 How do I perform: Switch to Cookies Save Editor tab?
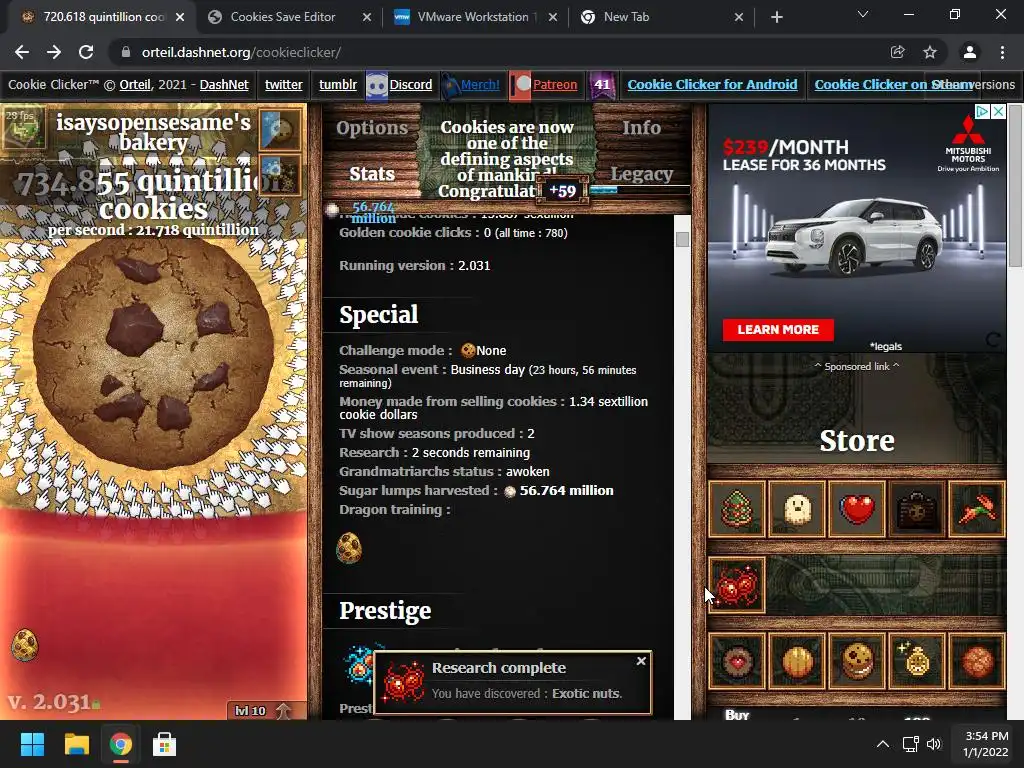[x=283, y=17]
